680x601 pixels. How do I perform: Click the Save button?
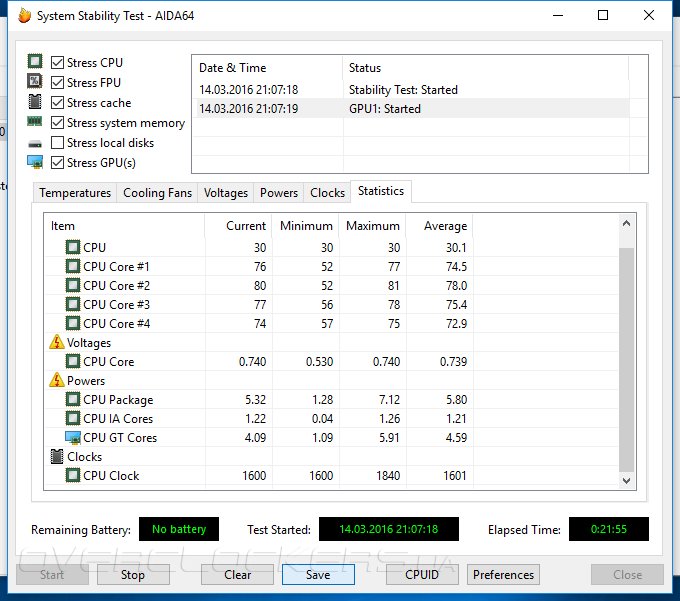[318, 575]
